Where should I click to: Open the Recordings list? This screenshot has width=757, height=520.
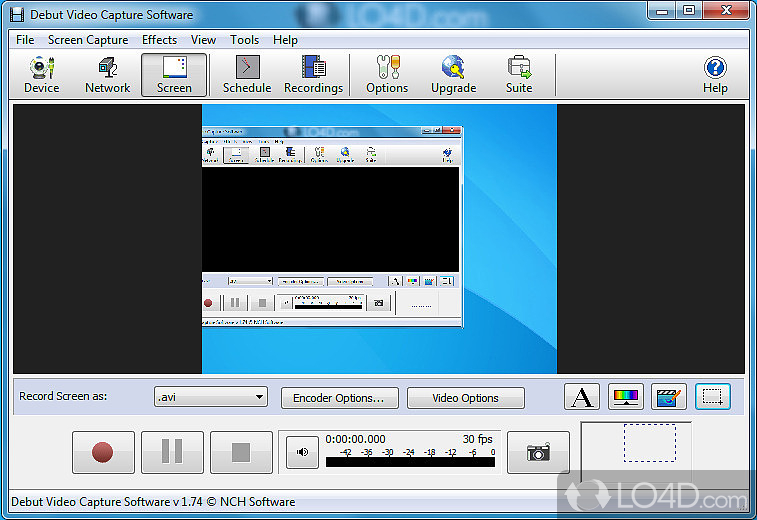313,75
